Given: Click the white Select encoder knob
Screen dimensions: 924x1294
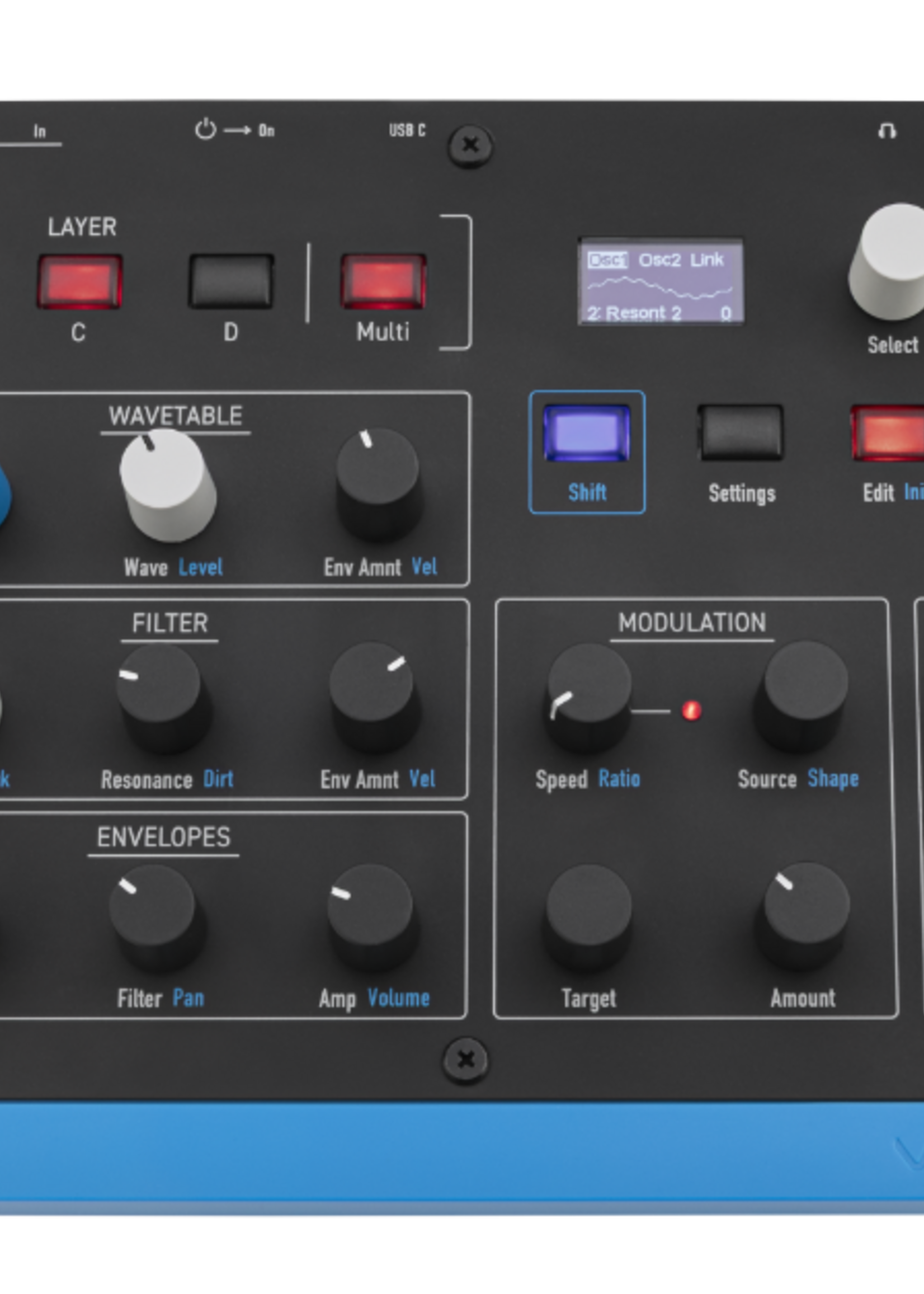Looking at the screenshot, I should pos(889,261).
